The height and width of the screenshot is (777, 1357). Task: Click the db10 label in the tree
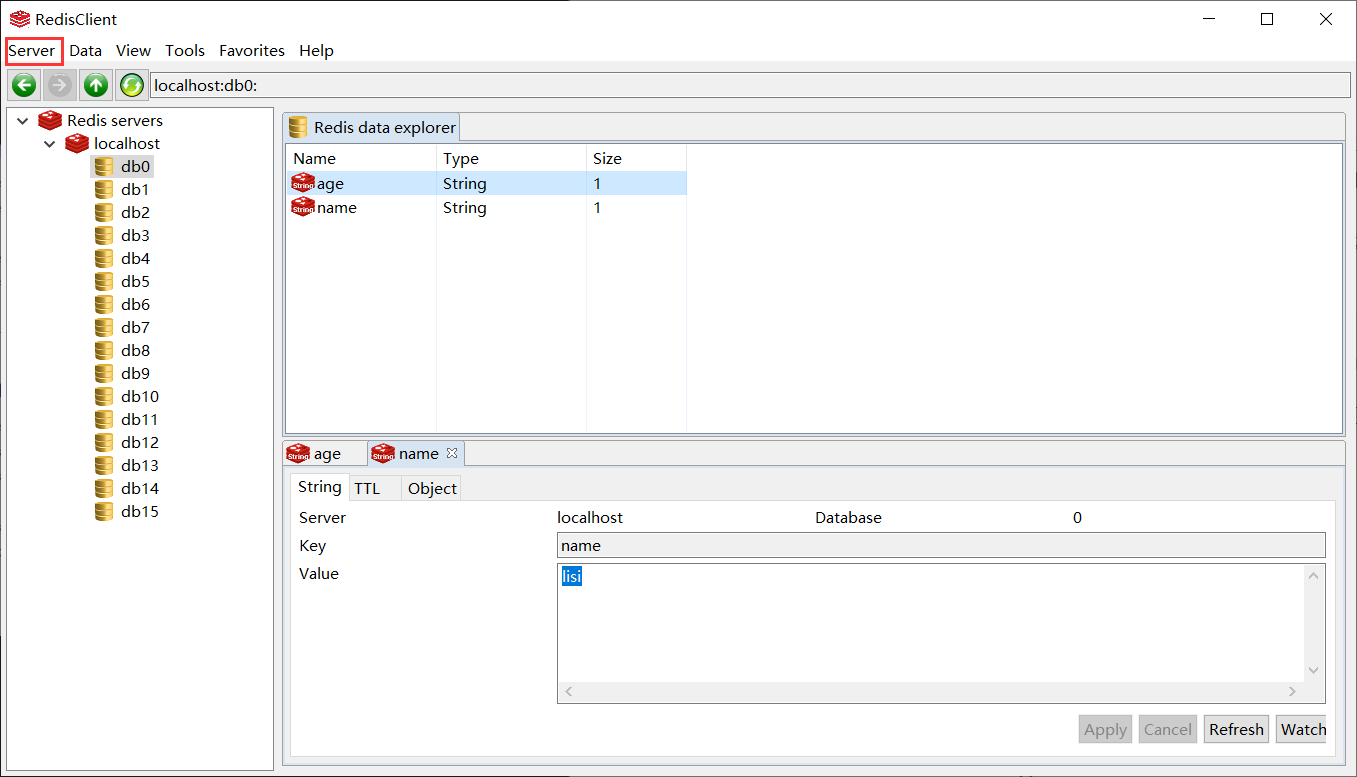click(x=140, y=396)
